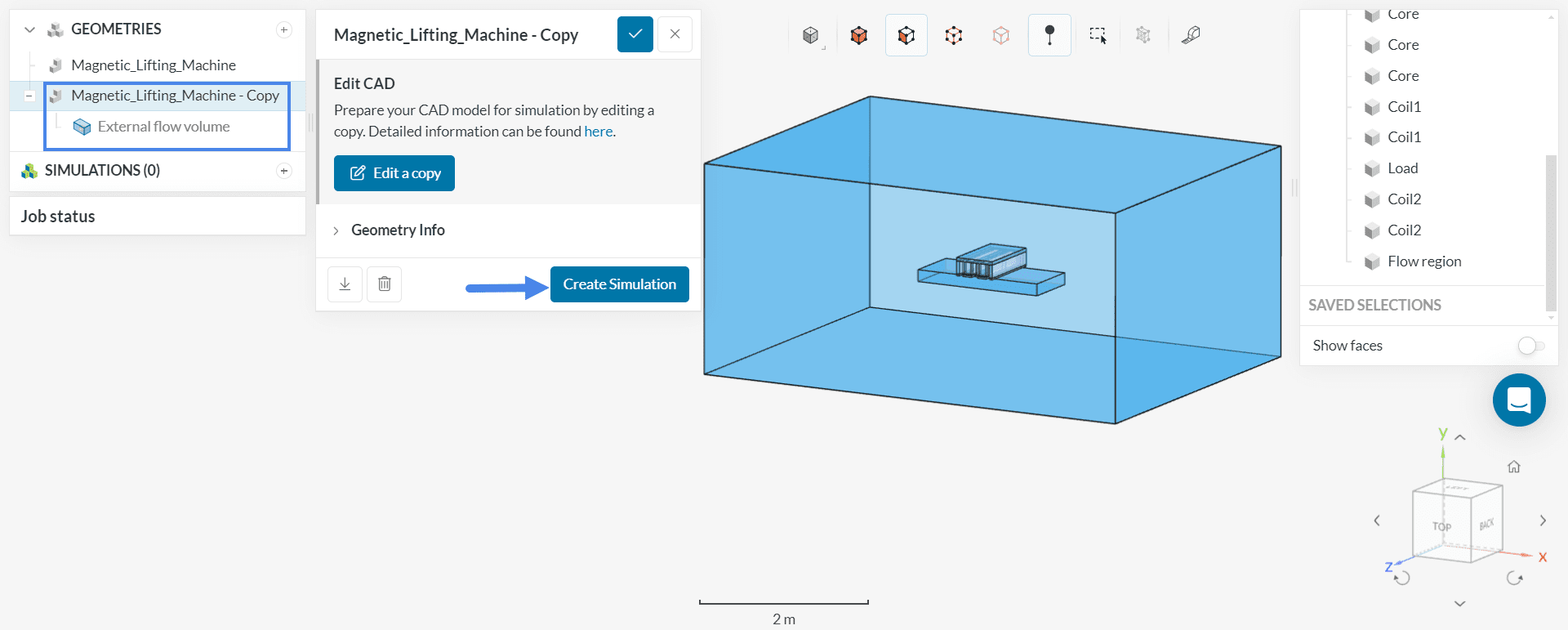Select the Flow region part
This screenshot has width=1568, height=630.
tap(1423, 261)
